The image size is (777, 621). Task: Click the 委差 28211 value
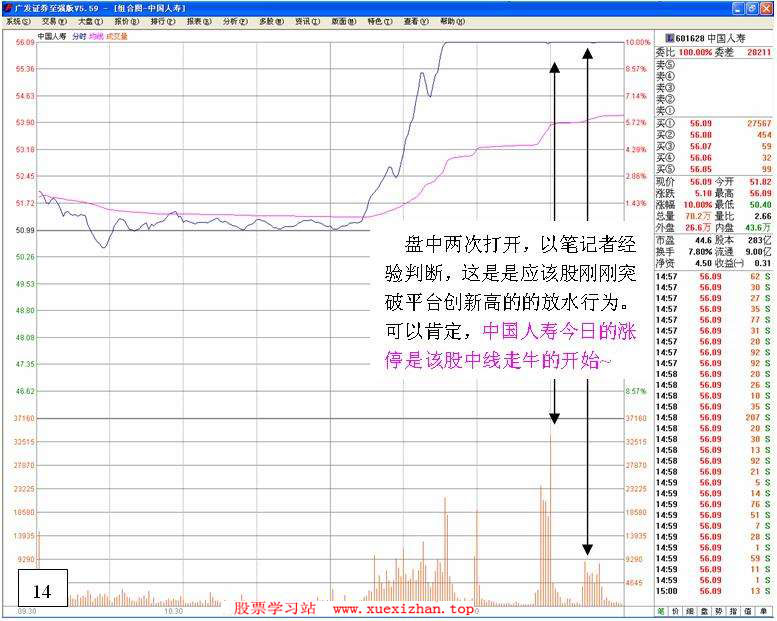(759, 52)
